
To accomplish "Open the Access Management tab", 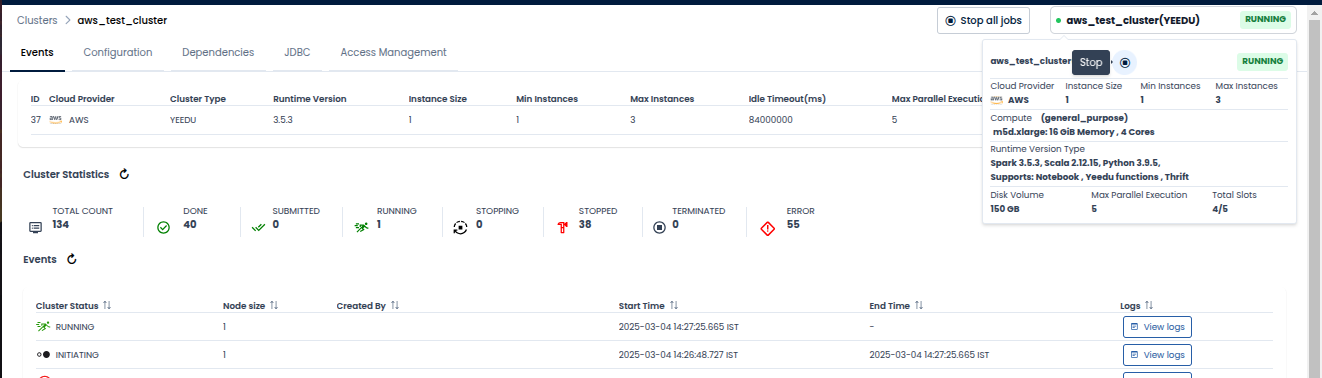I will 393,53.
